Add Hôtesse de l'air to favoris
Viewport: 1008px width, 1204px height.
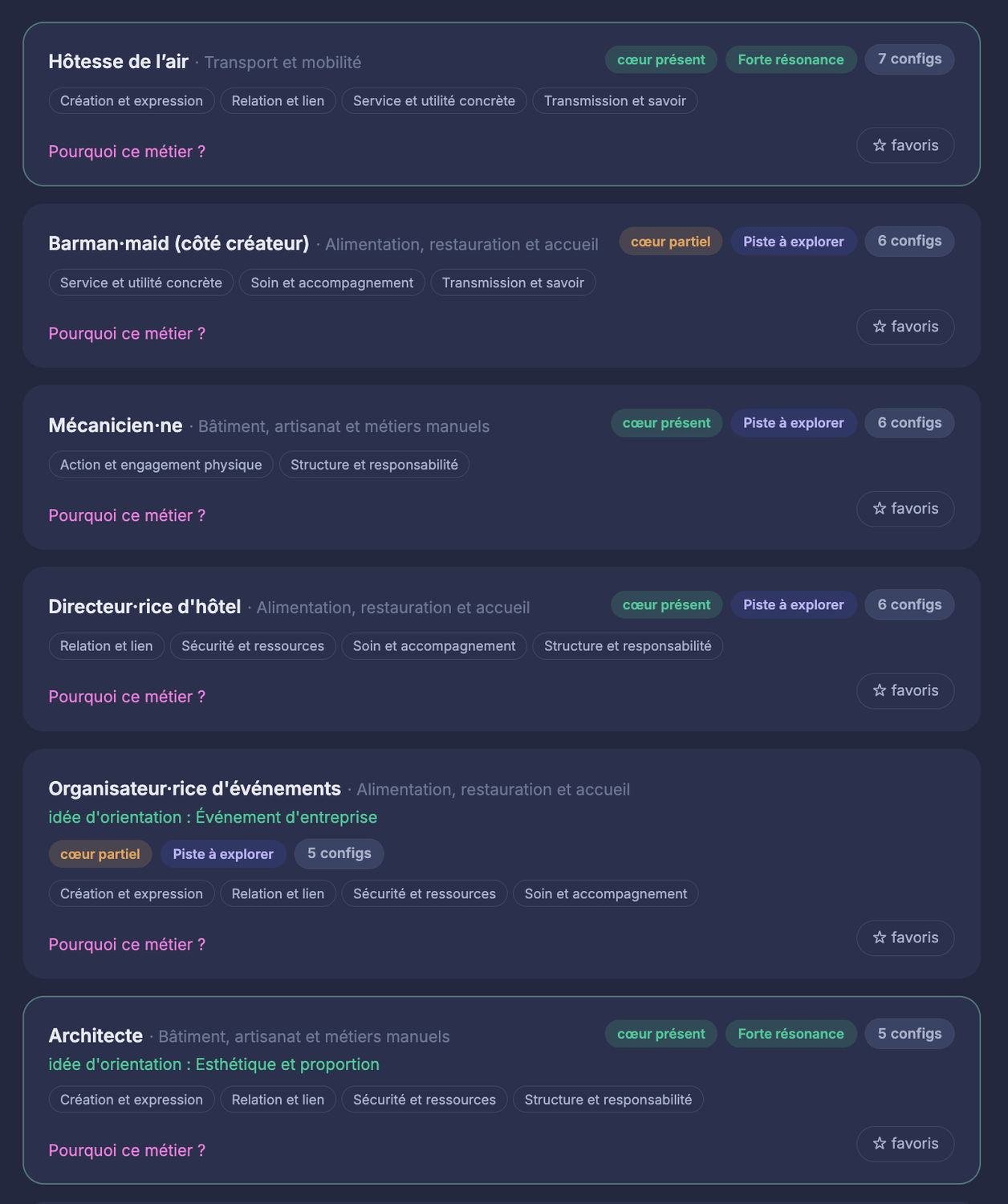[x=905, y=145]
